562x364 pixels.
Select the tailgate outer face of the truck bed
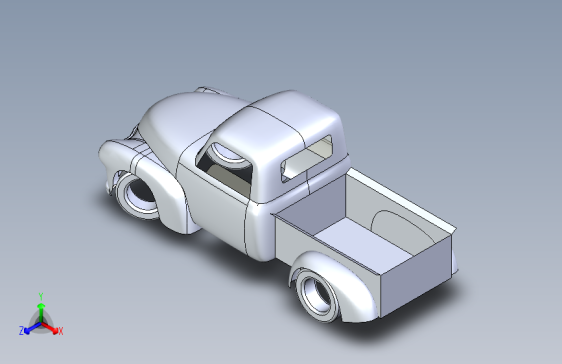coord(416,275)
